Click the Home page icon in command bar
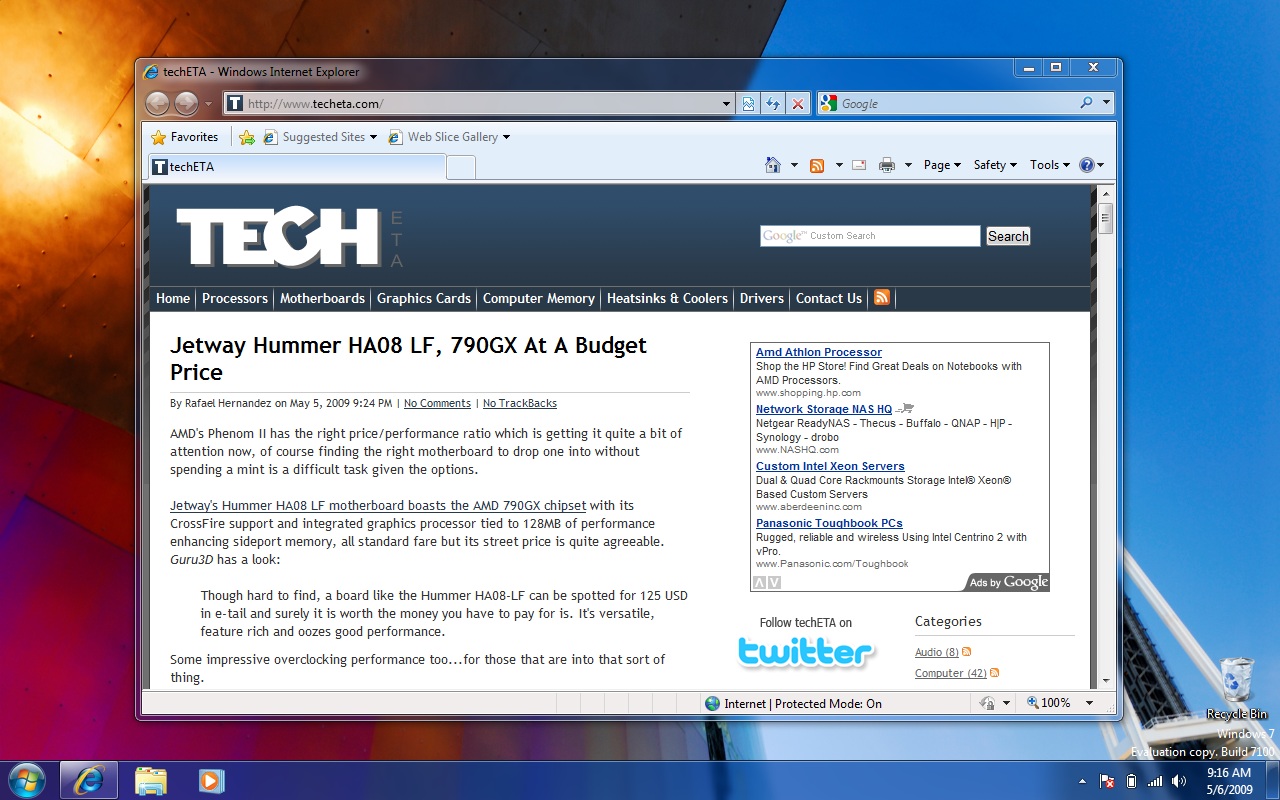Screen dimensions: 1280x800 pos(772,165)
